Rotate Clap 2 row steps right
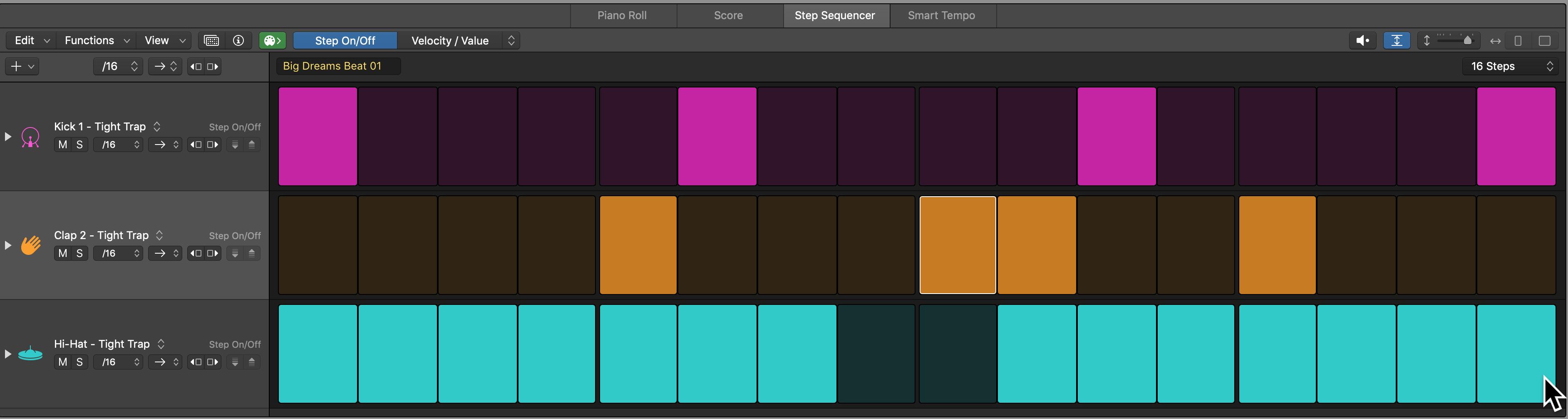 212,253
